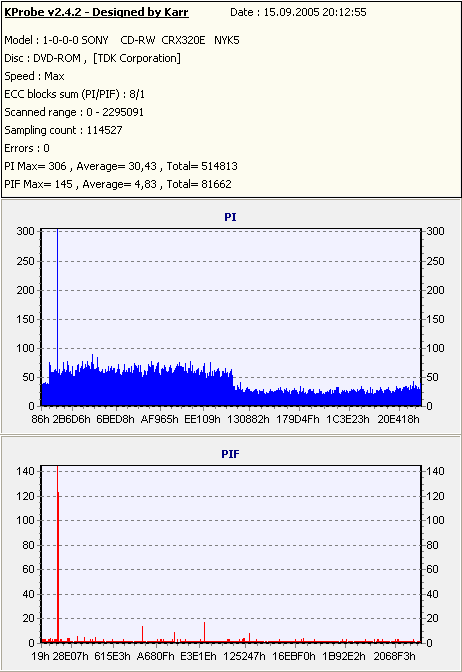Click the PI x-axis label 'EE109h'
This screenshot has height=672, width=462.
202,419
